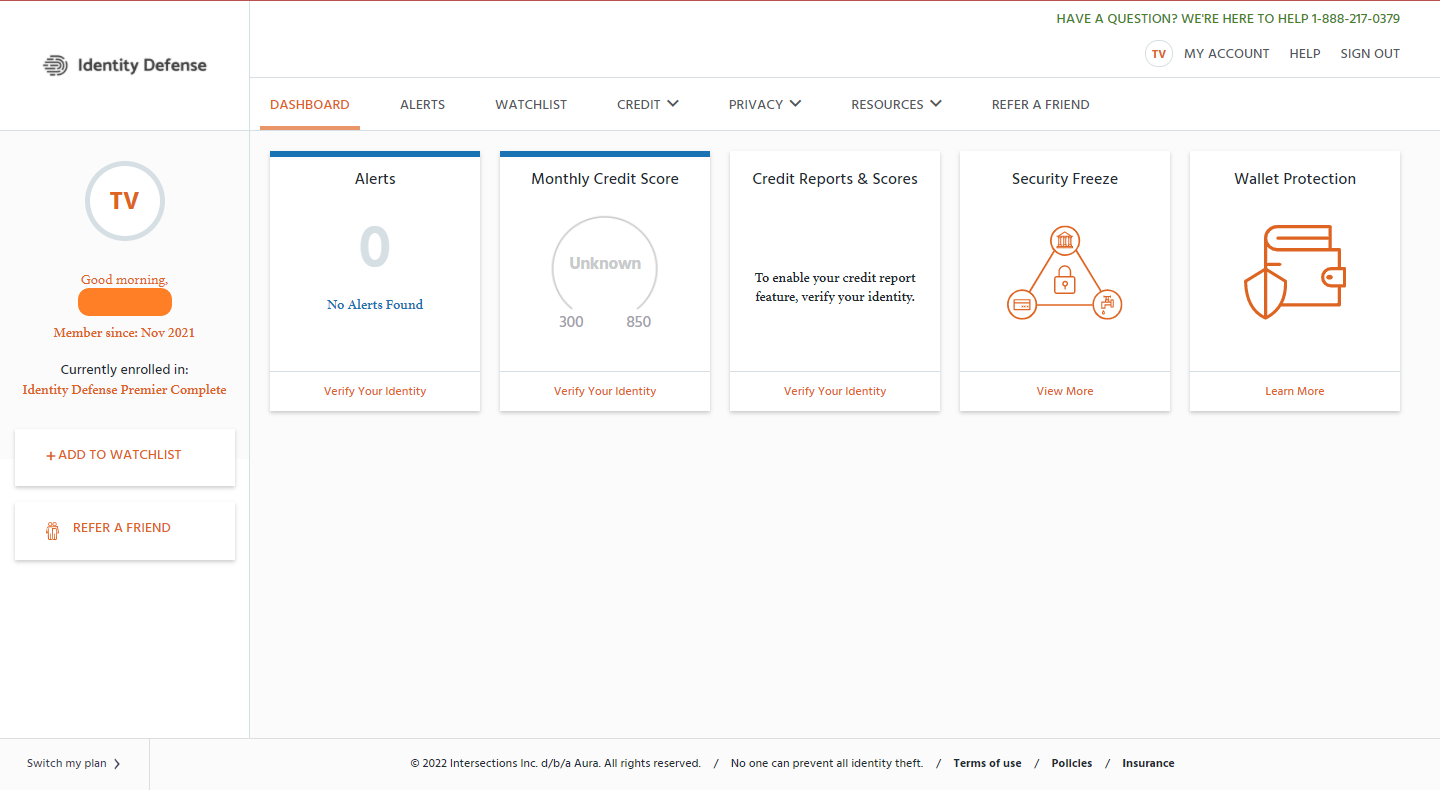
Task: Expand the Credit dropdown menu
Action: click(x=647, y=104)
